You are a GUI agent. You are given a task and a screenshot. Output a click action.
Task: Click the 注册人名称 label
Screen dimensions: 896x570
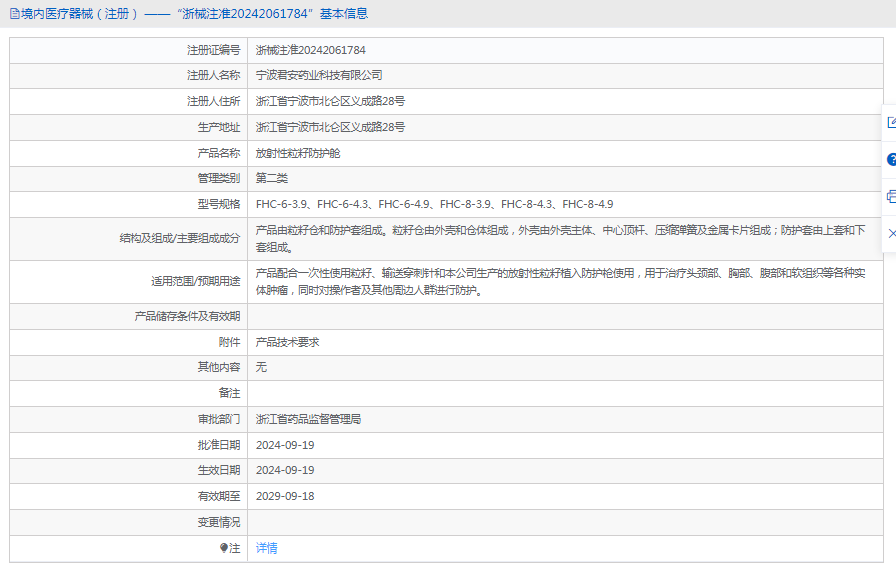click(x=214, y=75)
